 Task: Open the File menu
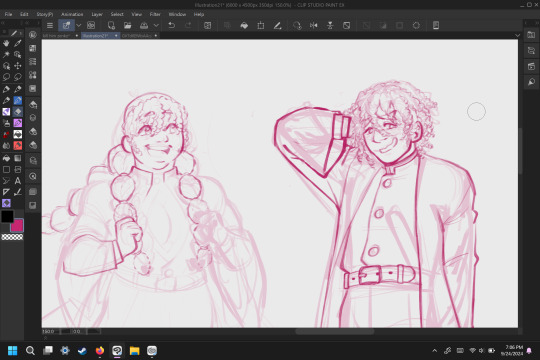[x=9, y=14]
